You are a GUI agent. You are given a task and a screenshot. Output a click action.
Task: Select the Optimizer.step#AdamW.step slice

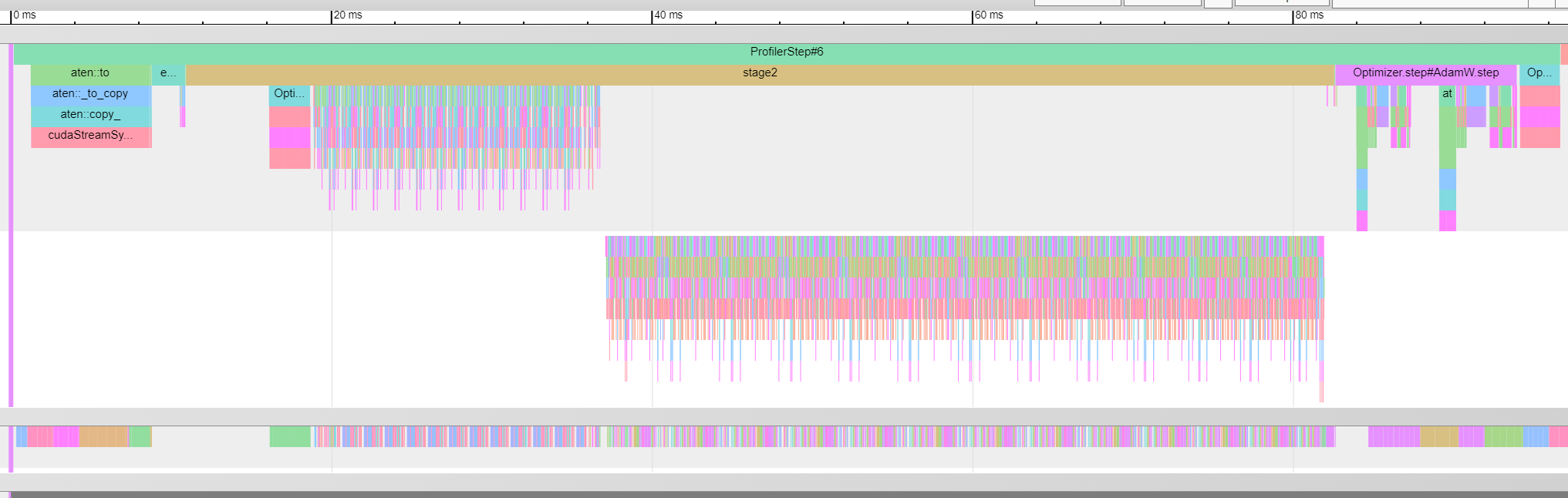click(x=1425, y=73)
